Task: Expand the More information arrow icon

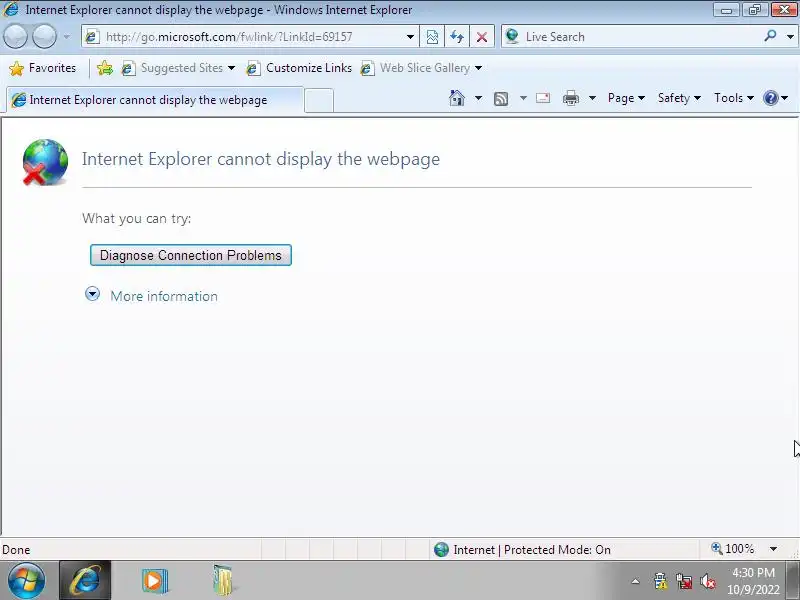Action: click(x=92, y=294)
